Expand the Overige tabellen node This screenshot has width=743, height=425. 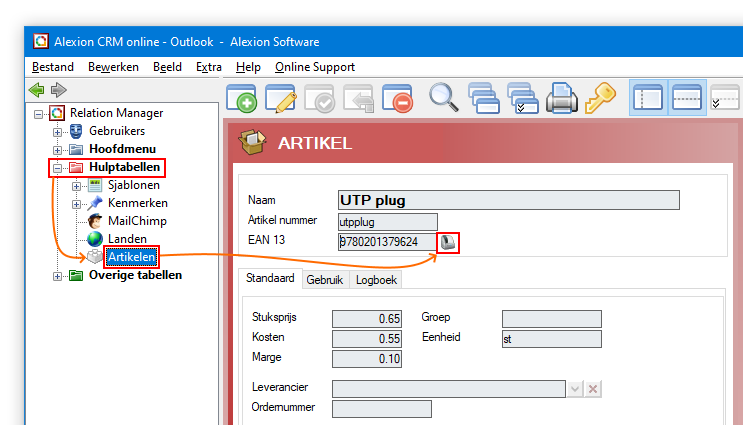57,276
